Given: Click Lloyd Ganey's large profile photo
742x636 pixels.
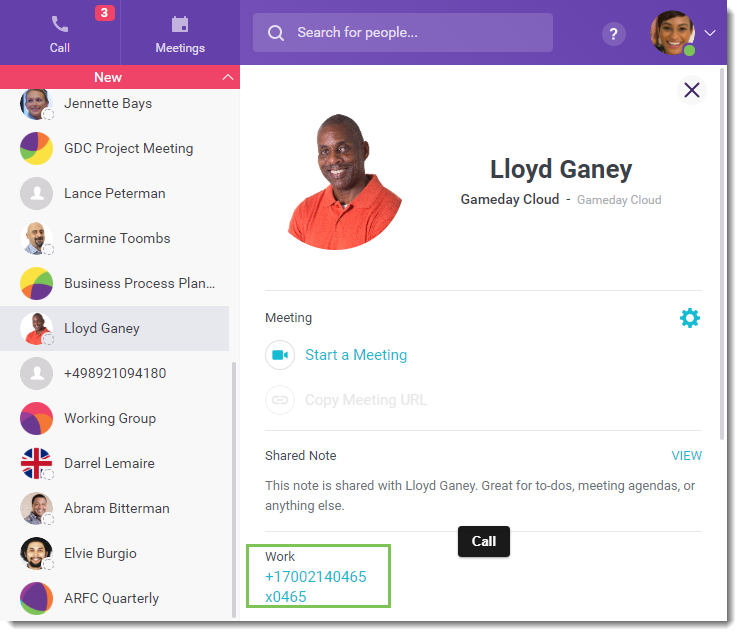Looking at the screenshot, I should [x=345, y=181].
